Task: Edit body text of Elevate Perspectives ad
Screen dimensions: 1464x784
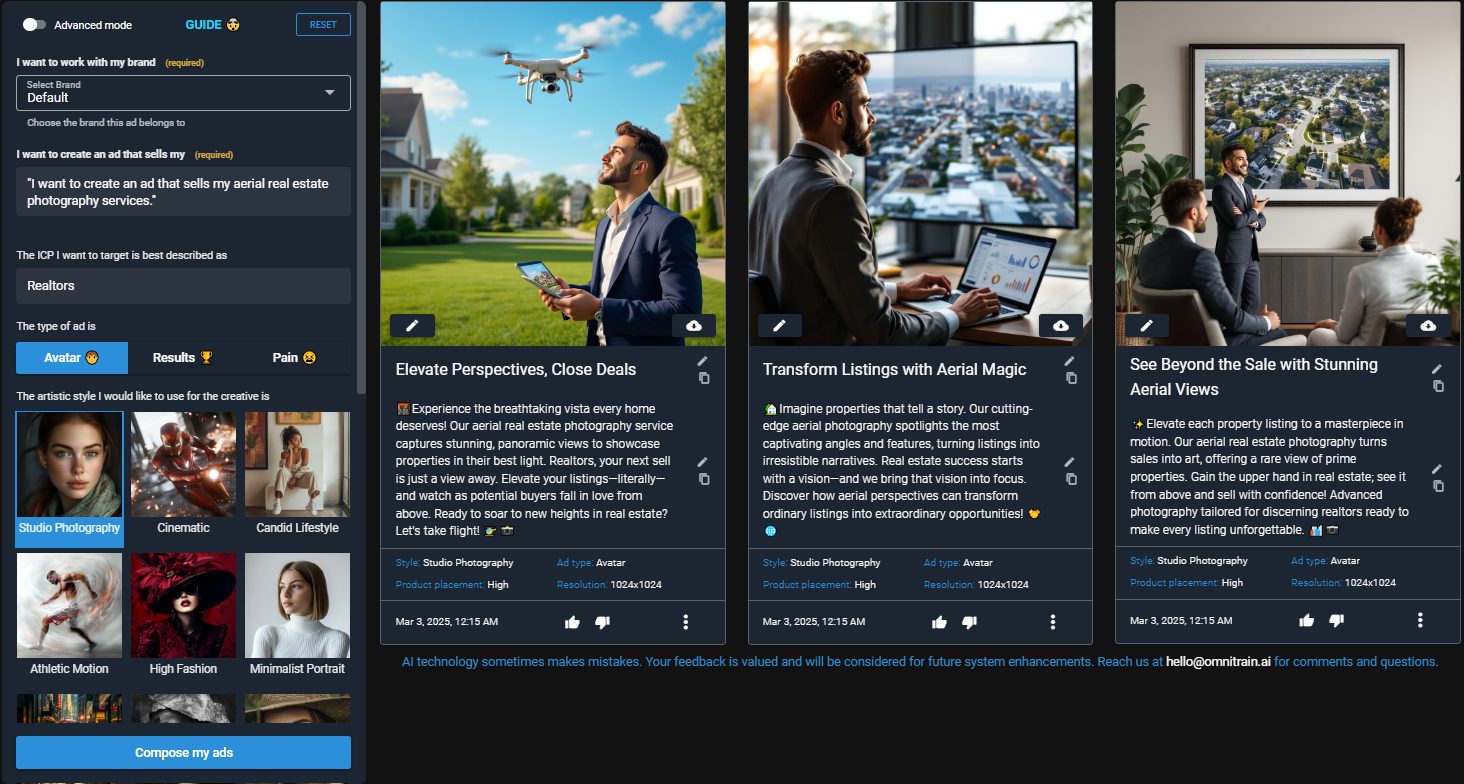Action: pyautogui.click(x=703, y=462)
